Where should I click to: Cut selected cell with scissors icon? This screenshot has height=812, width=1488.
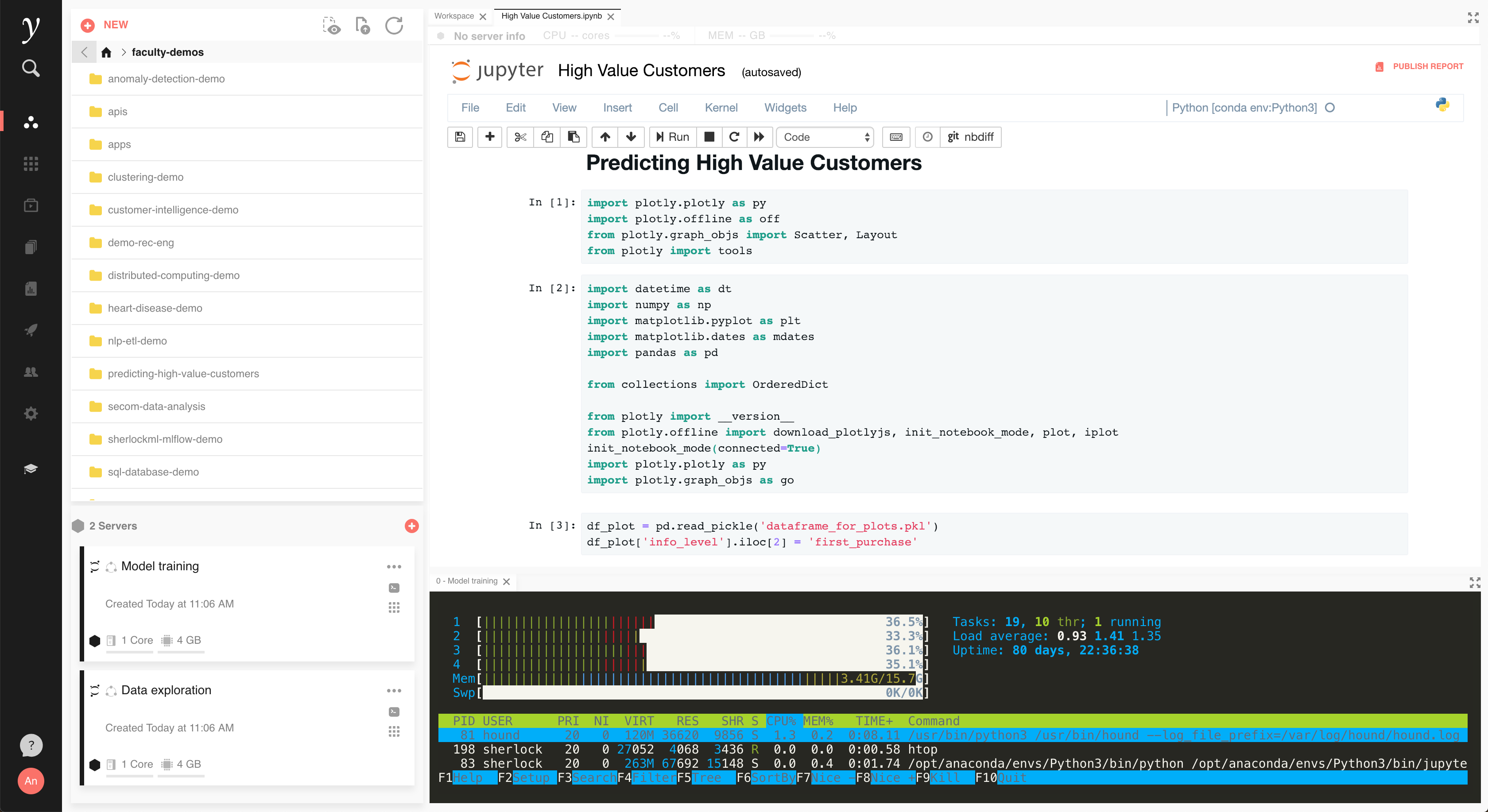coord(520,137)
